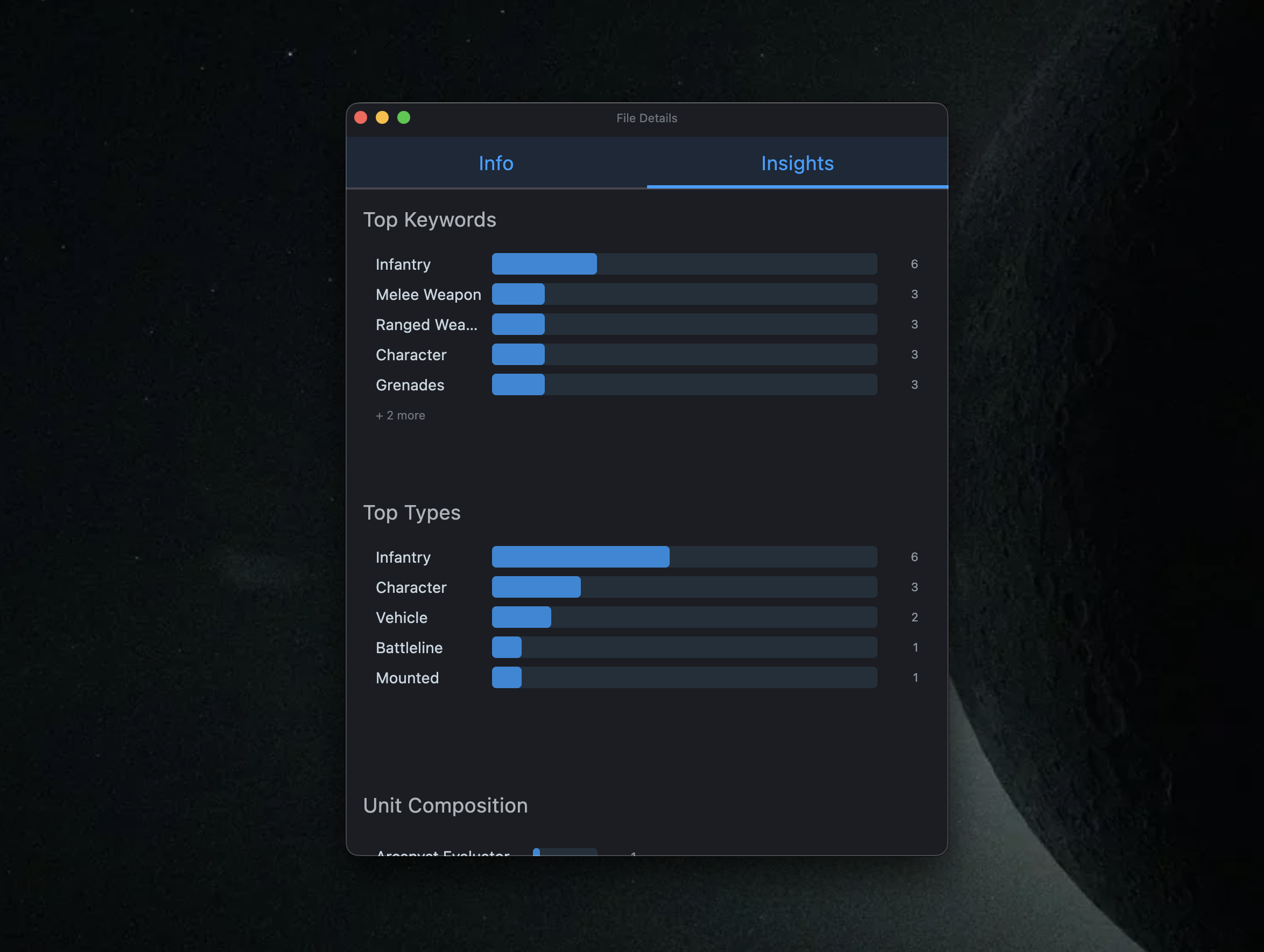The height and width of the screenshot is (952, 1264).
Task: Click the green zoom traffic-light button
Action: (x=404, y=117)
